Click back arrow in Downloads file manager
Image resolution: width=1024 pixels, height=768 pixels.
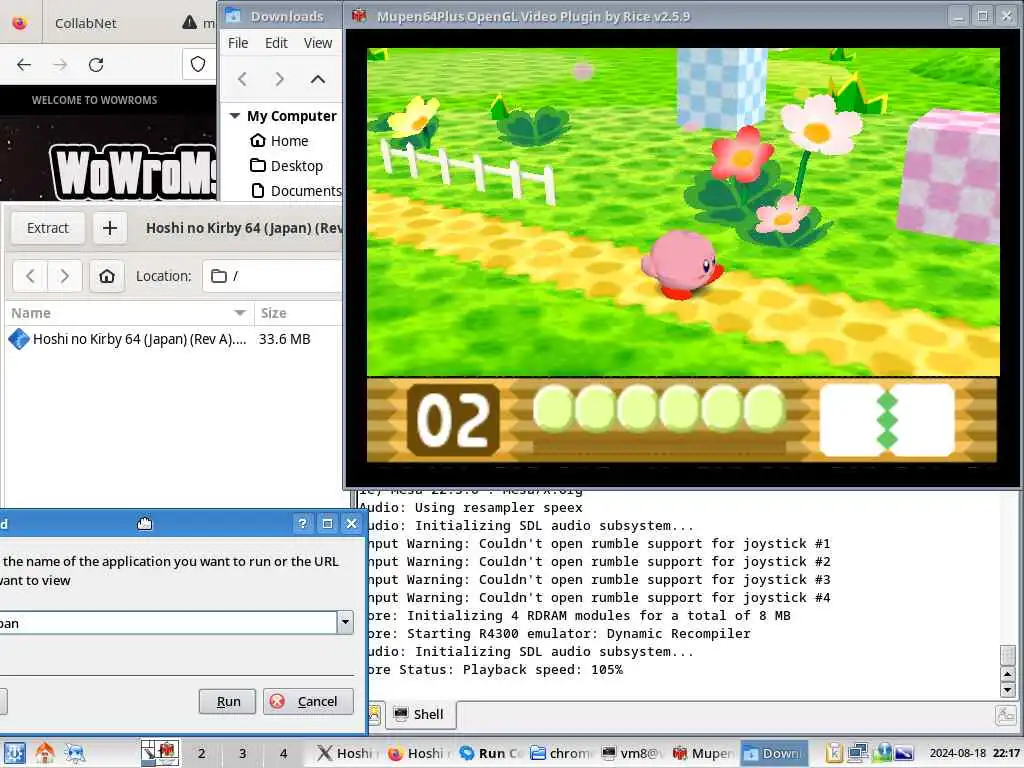click(242, 79)
